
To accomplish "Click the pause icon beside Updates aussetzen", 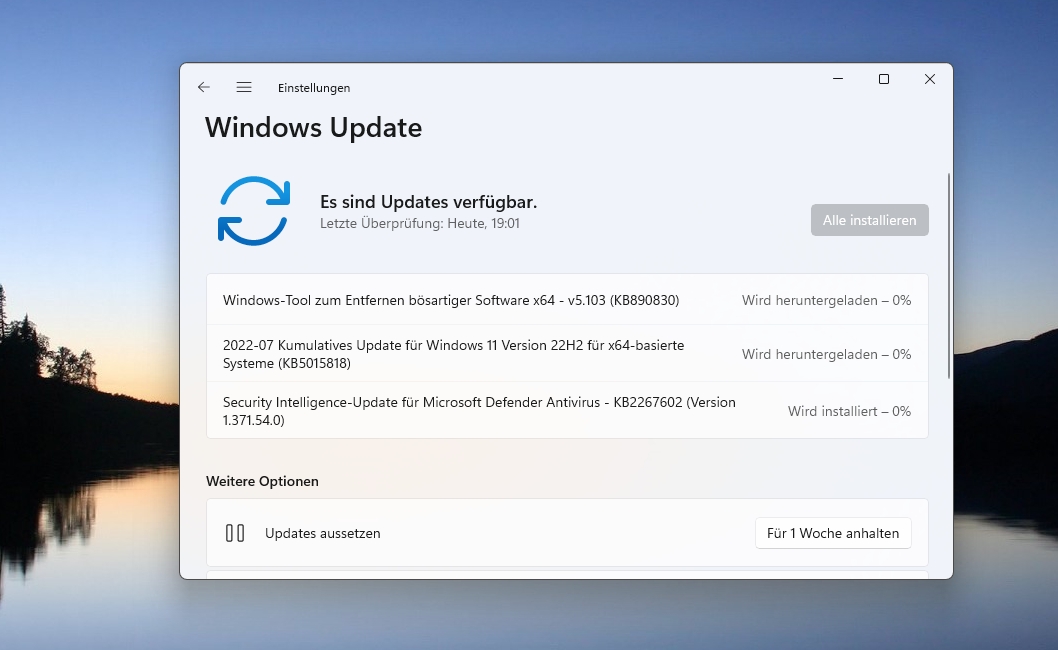I will [x=235, y=533].
